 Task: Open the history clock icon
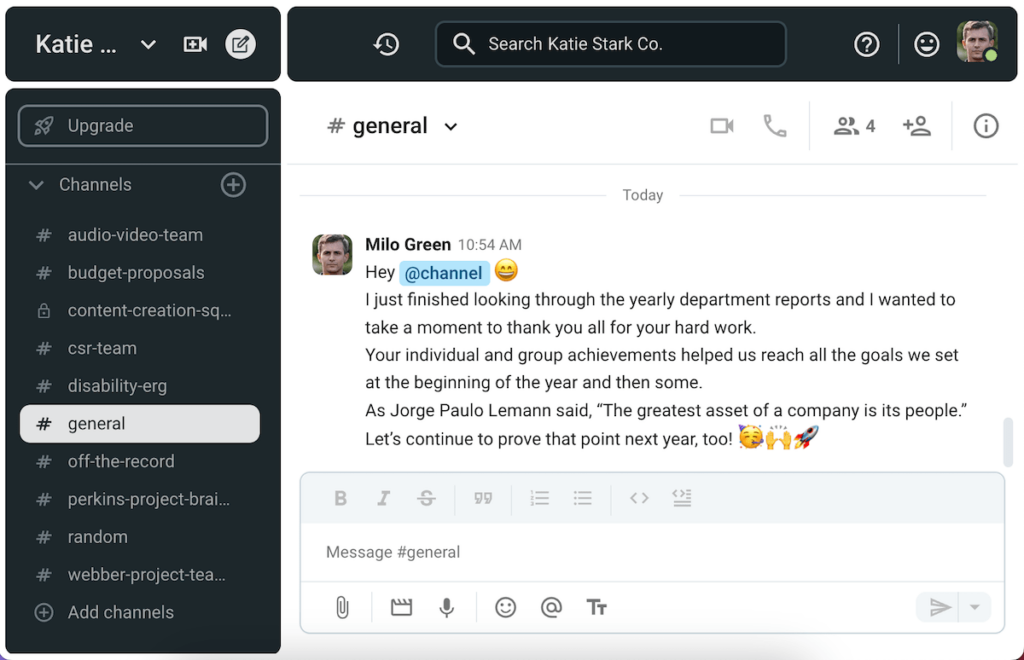tap(387, 44)
